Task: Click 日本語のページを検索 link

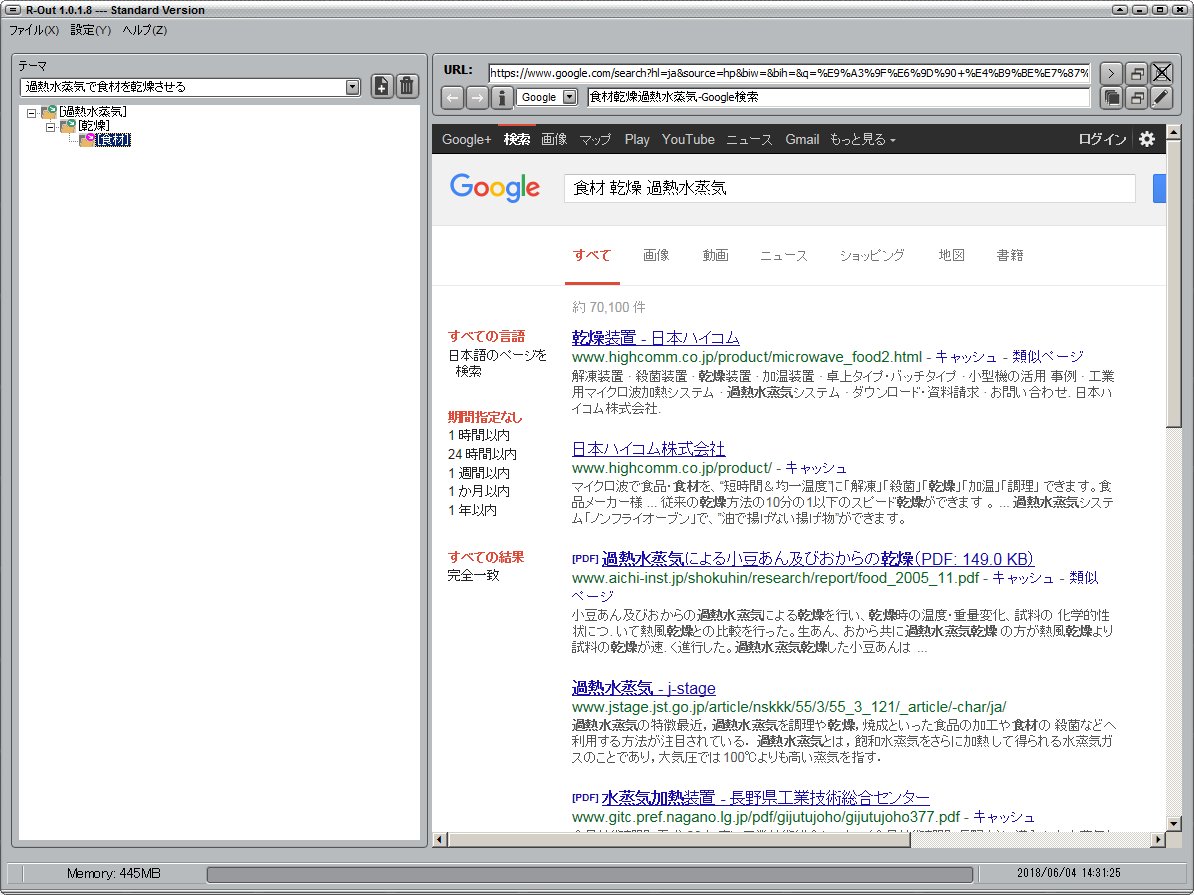Action: tap(497, 363)
